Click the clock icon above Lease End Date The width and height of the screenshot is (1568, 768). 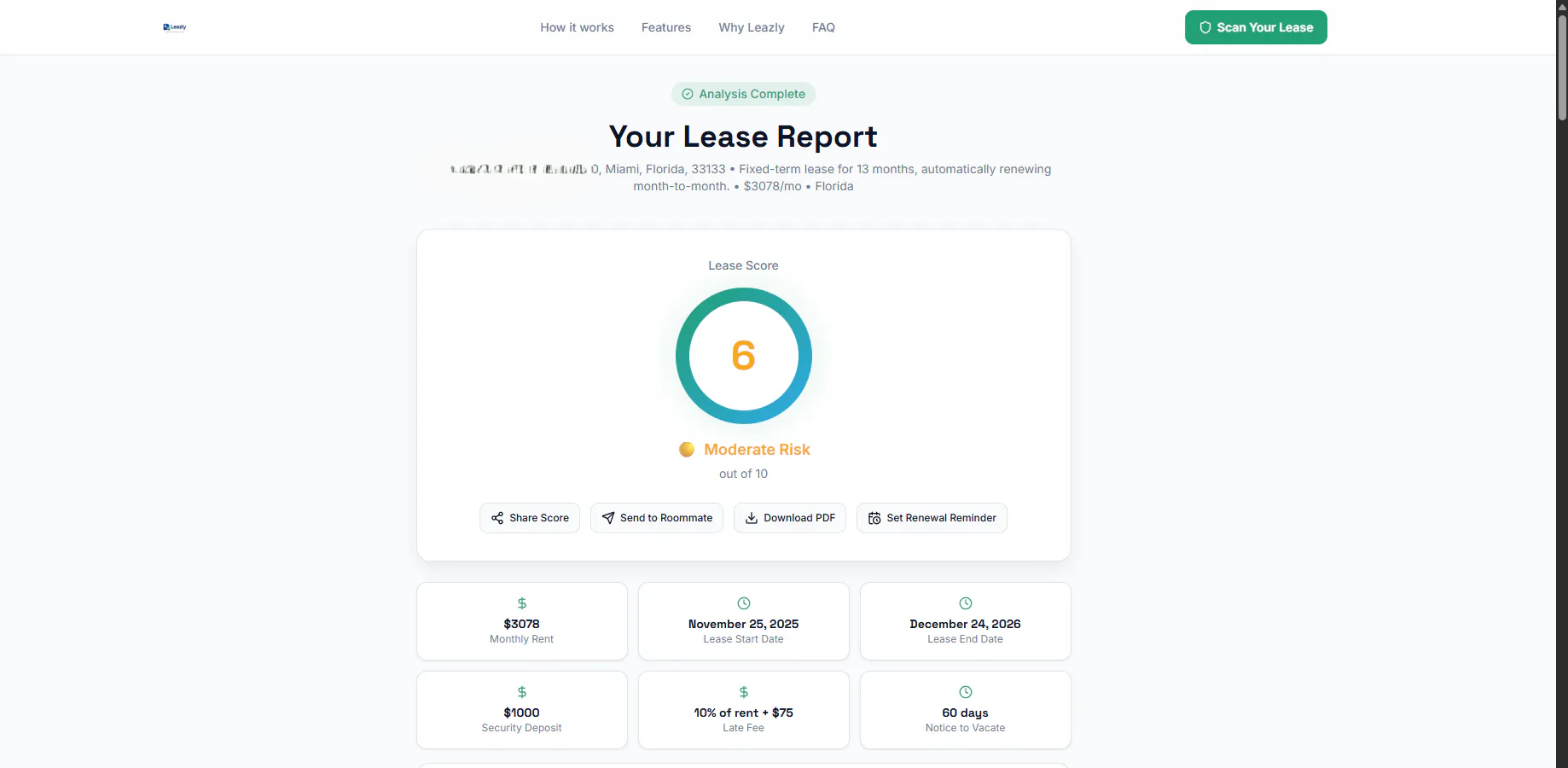[966, 603]
